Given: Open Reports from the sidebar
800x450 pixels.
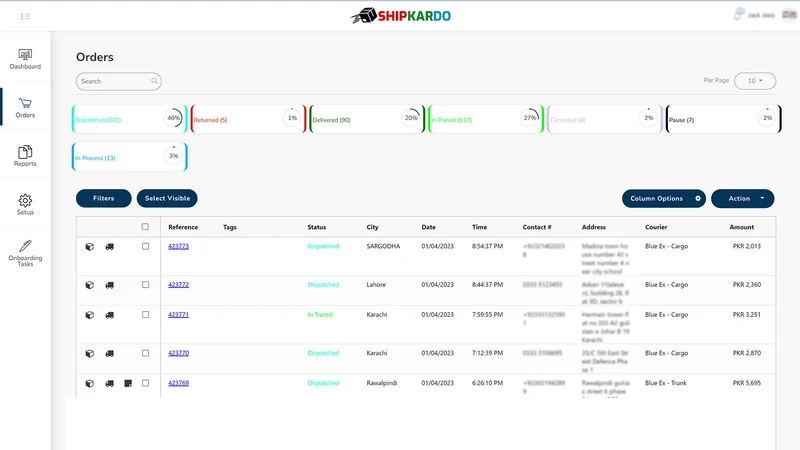Looking at the screenshot, I should coord(25,156).
